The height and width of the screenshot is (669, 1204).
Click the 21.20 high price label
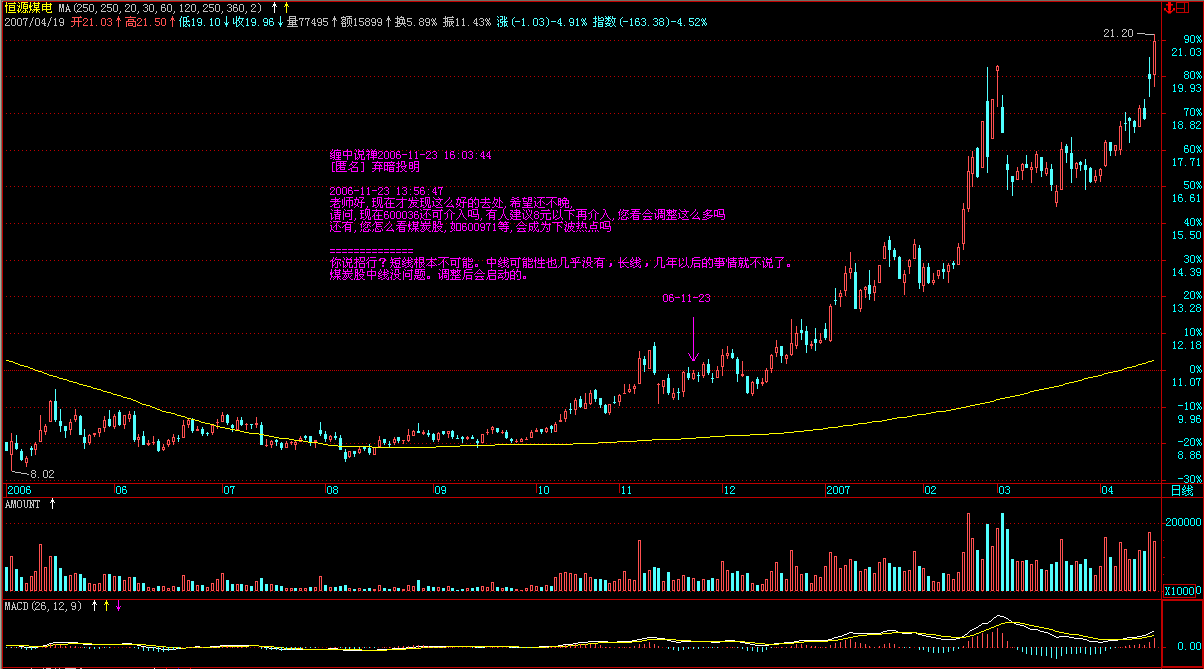pyautogui.click(x=1118, y=33)
